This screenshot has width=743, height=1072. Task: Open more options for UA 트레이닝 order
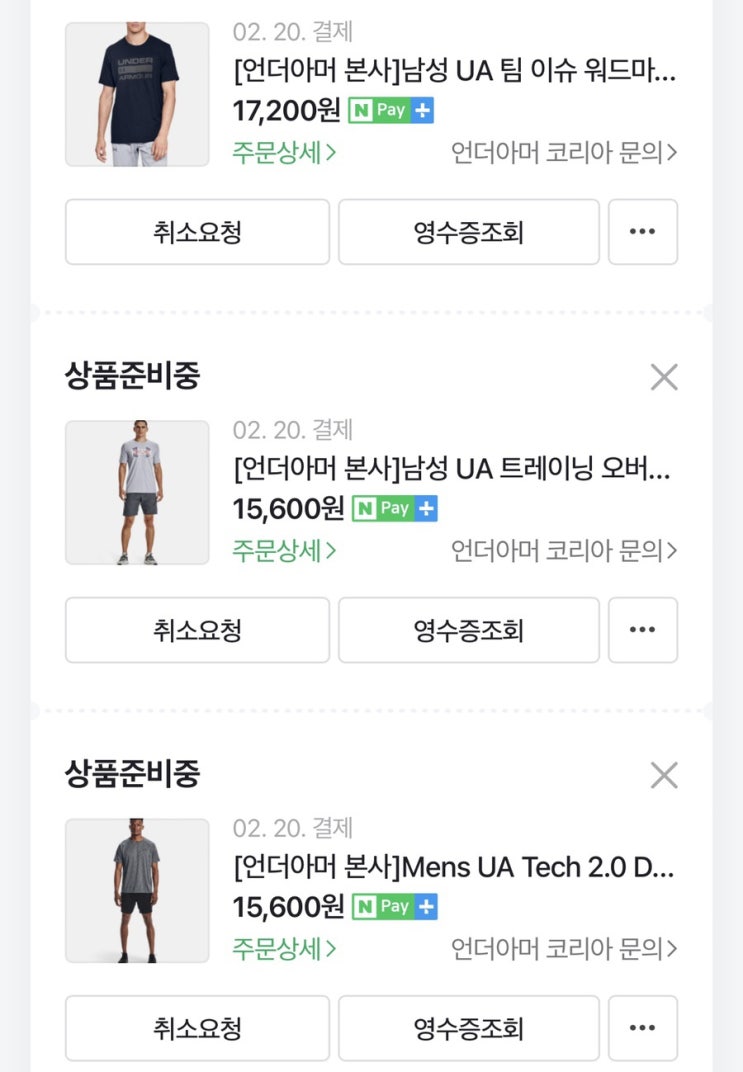(642, 630)
